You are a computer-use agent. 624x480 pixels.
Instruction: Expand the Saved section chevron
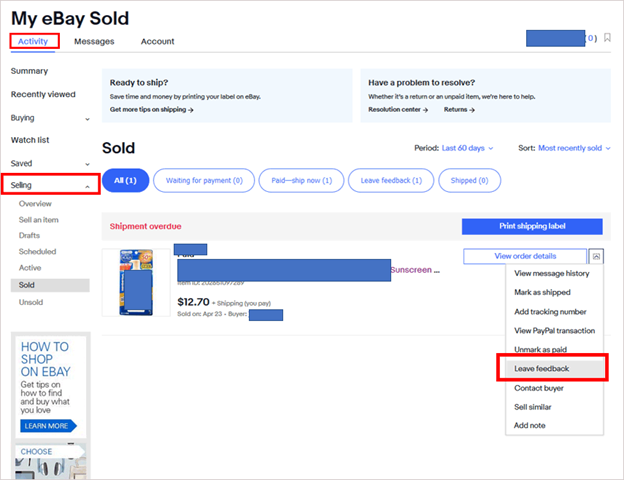(87, 164)
